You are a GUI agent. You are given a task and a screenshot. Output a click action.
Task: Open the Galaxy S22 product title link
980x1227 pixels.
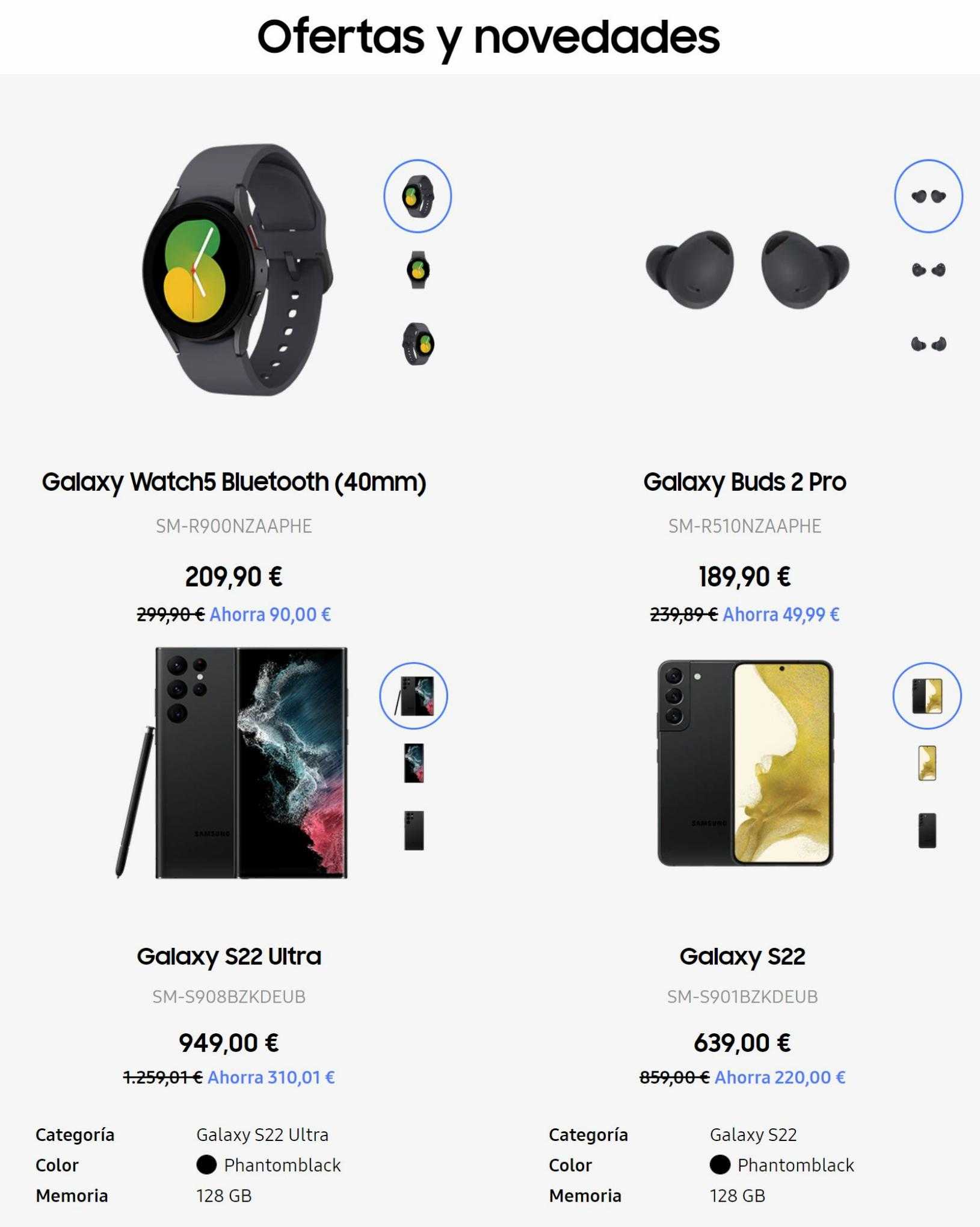742,956
